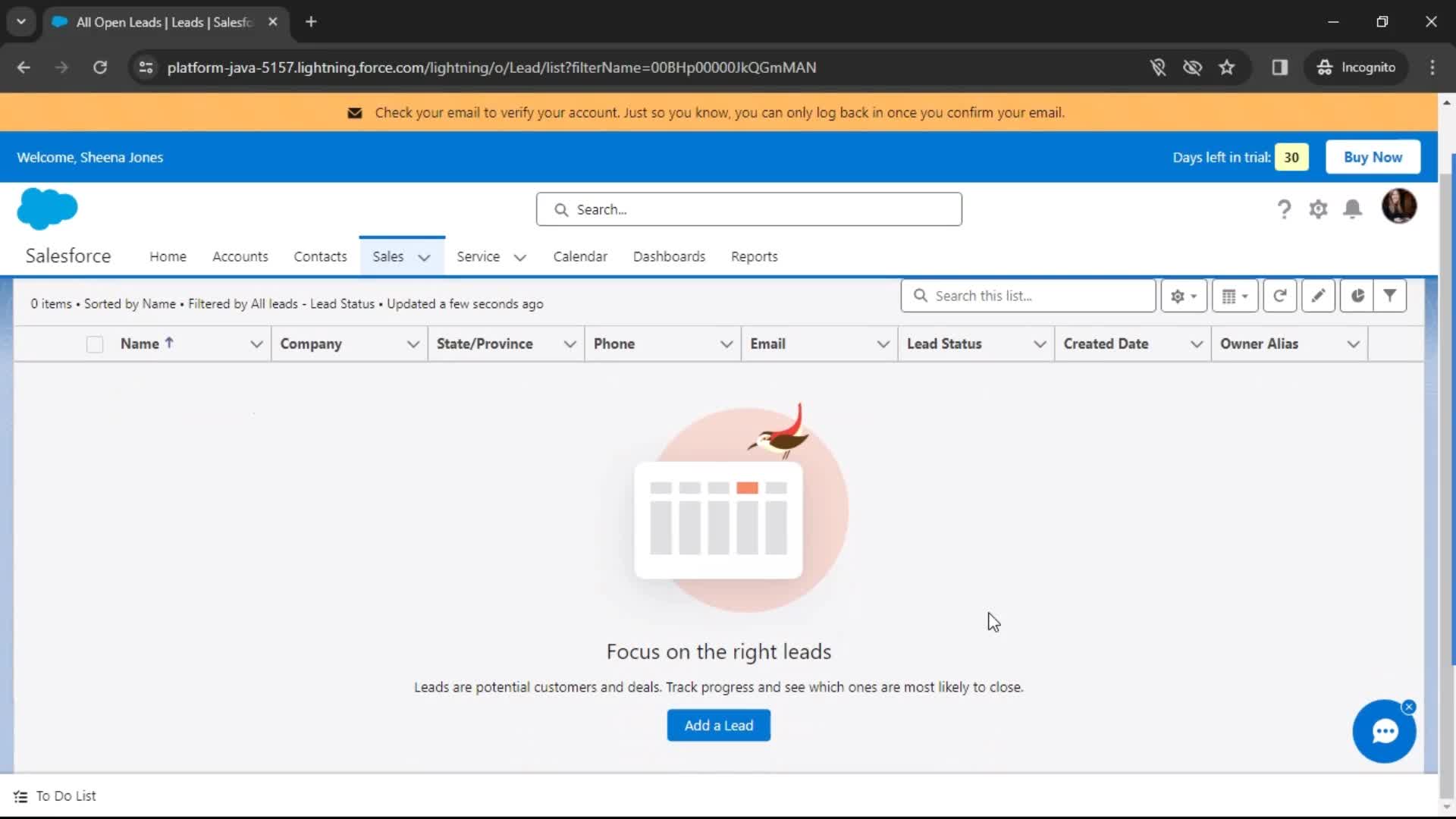1456x819 pixels.
Task: Click the browser address bar URL
Action: 491,67
